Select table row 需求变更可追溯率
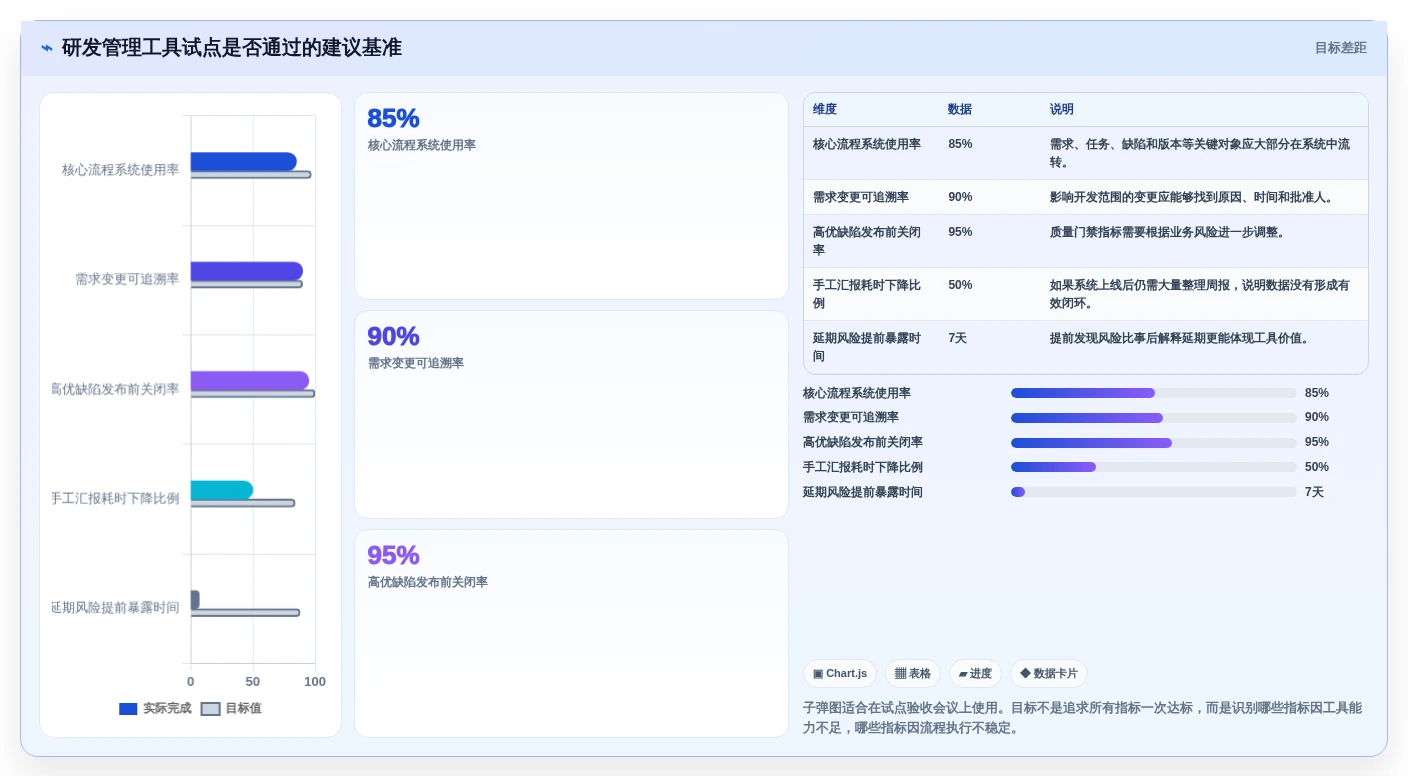1408x776 pixels. coord(1085,197)
